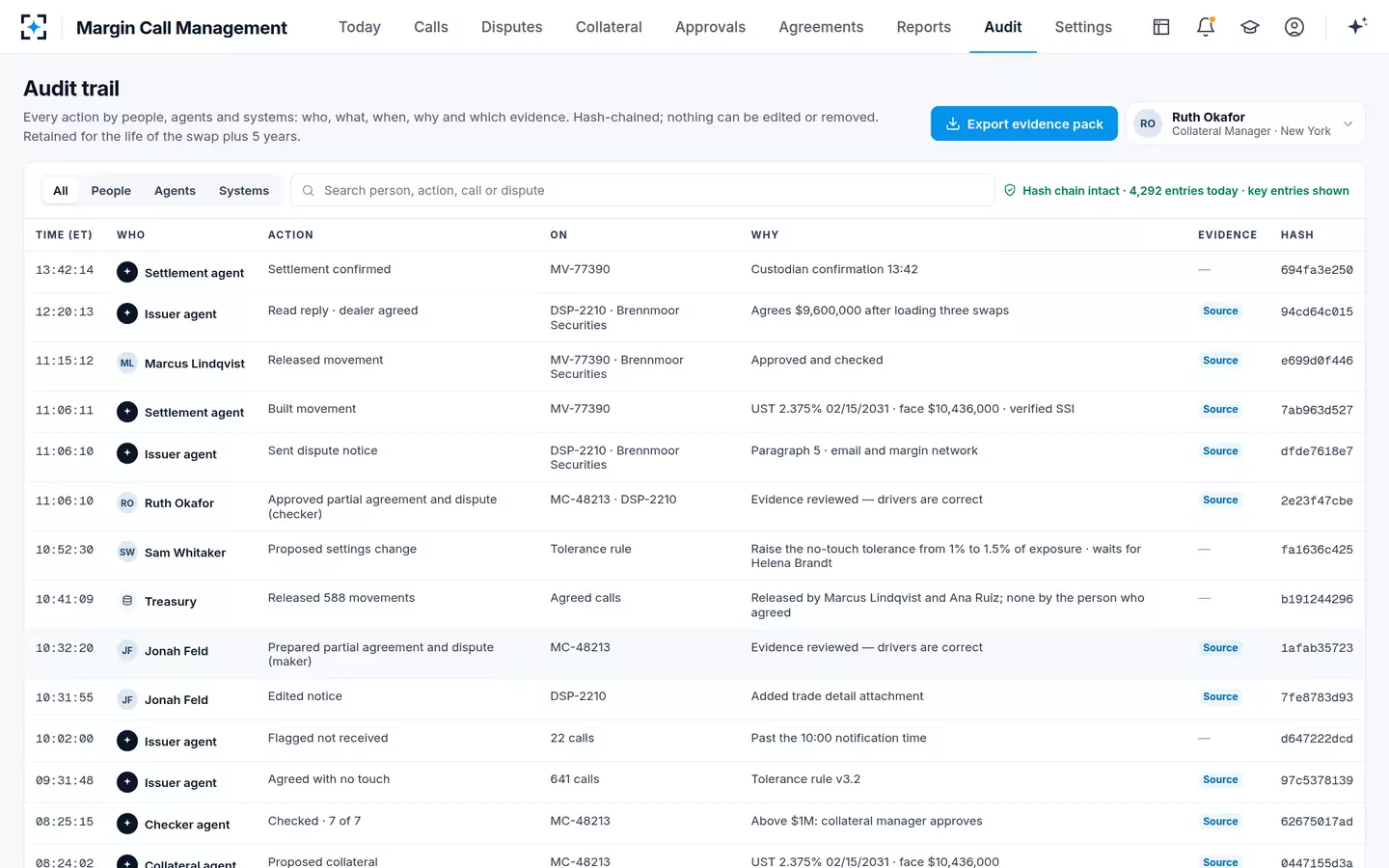
Task: Click hash value 694fa3e250
Action: [x=1317, y=270]
